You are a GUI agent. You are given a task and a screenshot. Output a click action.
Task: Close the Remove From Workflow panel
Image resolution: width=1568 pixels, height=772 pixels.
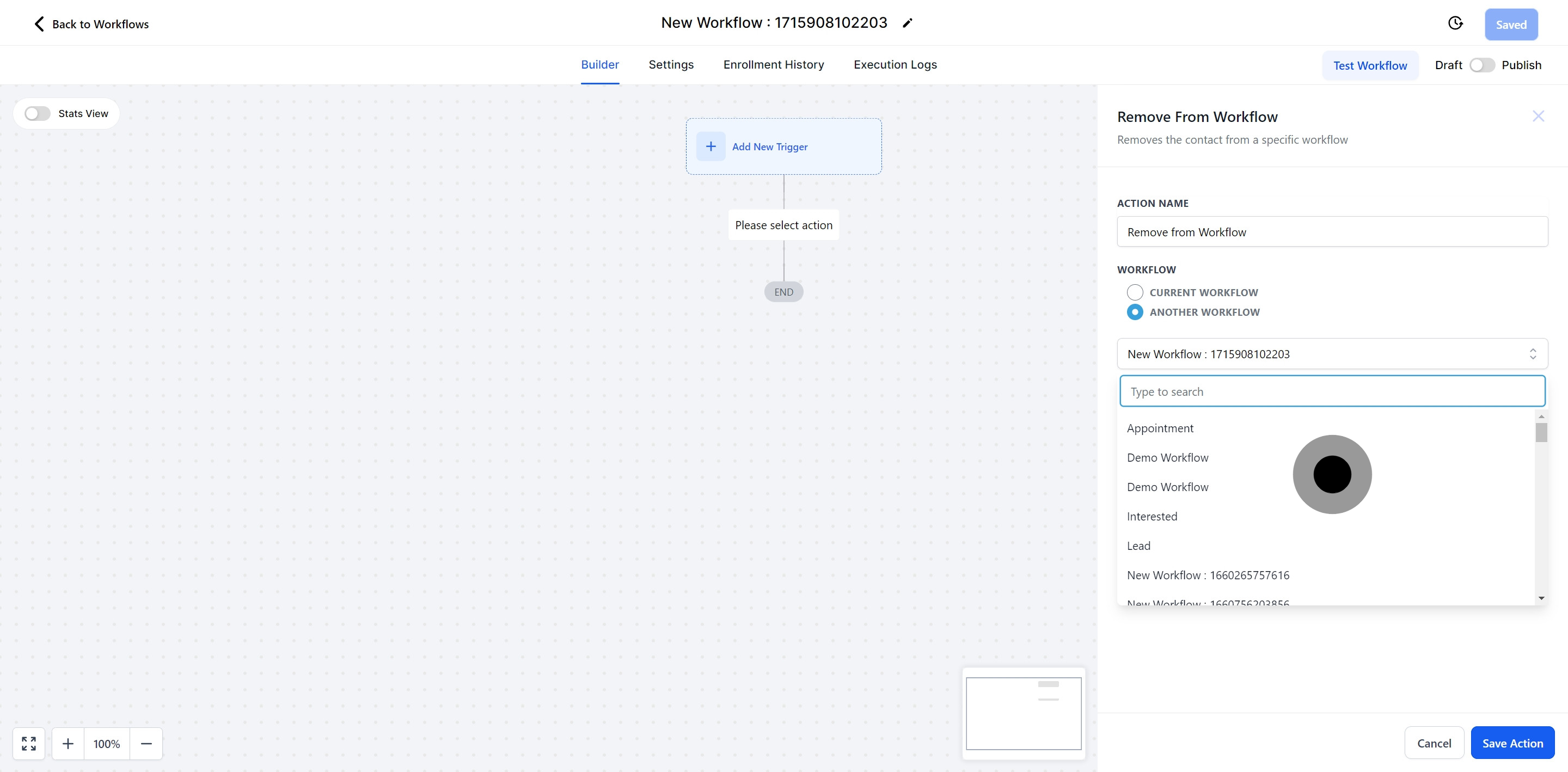[1538, 117]
